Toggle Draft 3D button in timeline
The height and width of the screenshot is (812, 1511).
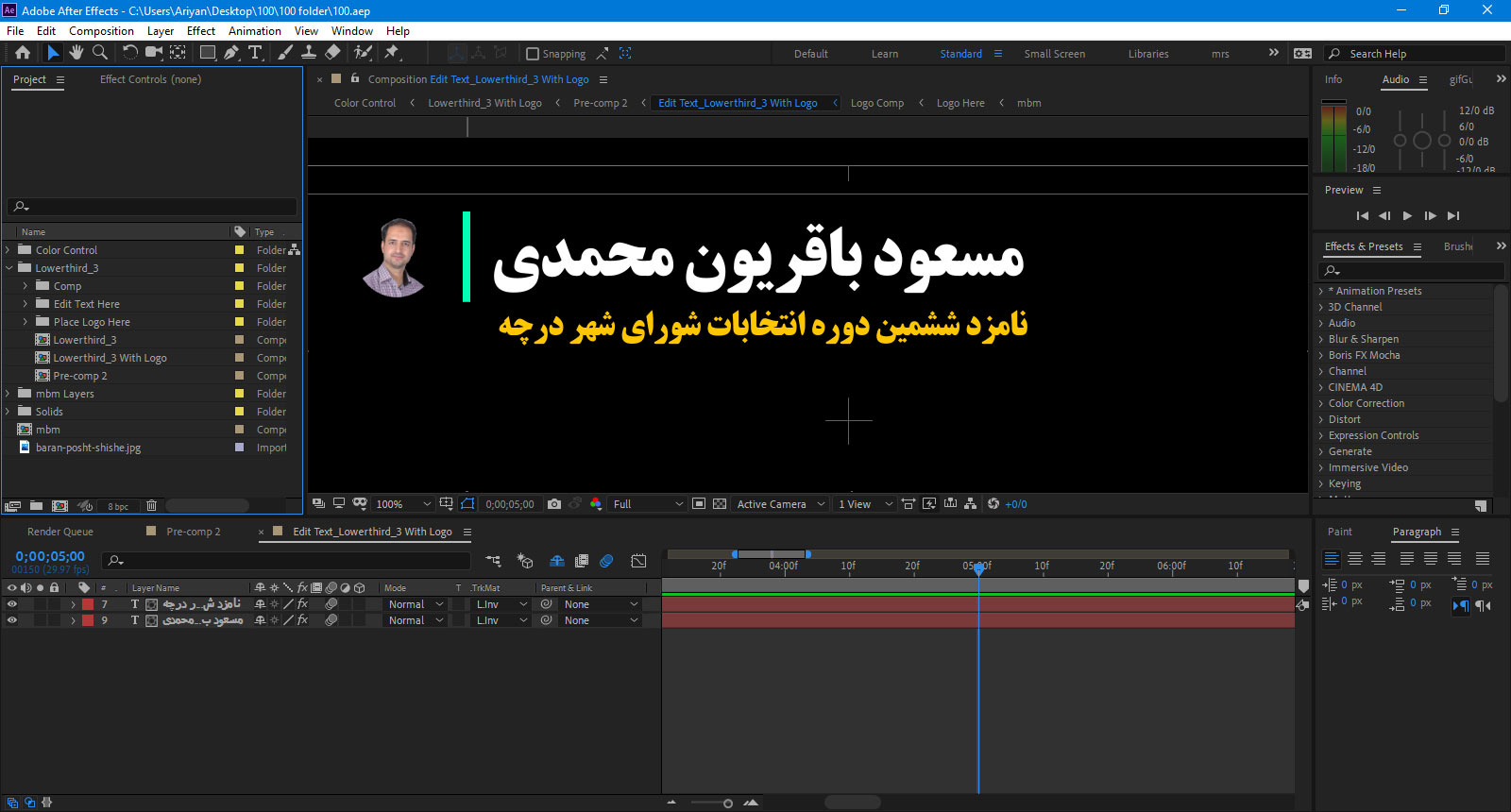coord(525,561)
